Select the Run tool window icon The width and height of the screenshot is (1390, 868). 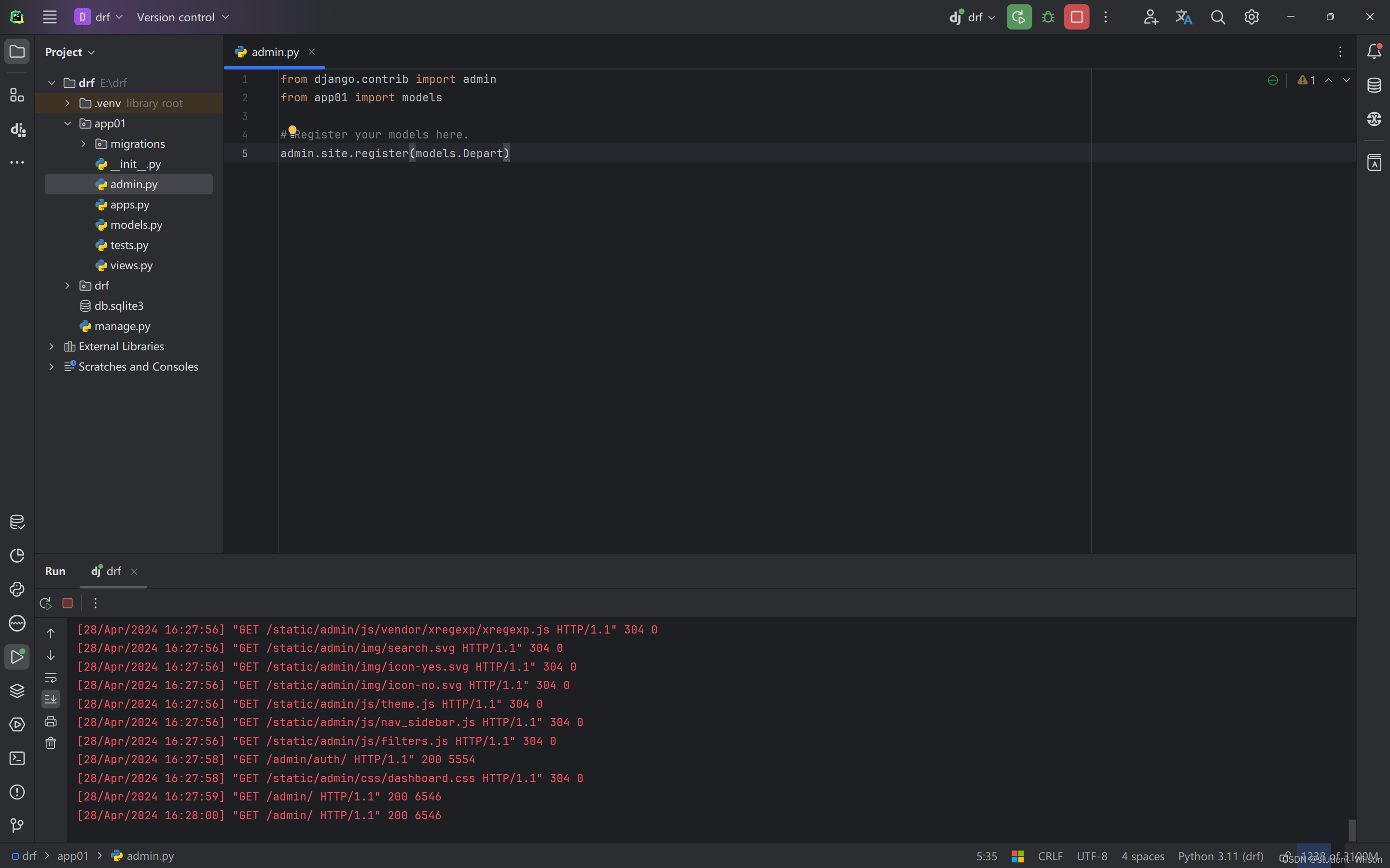17,656
